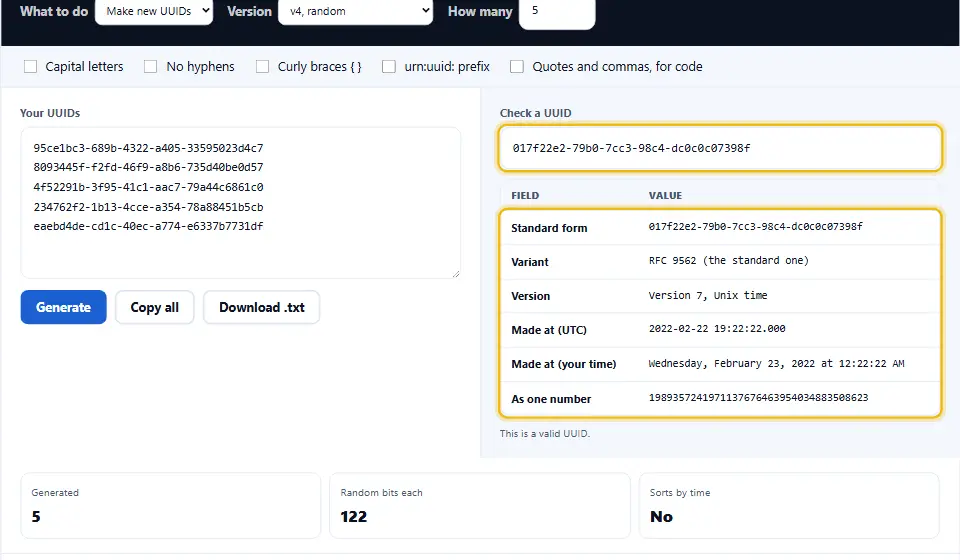Click the 'Your UUIDs' label

point(50,113)
